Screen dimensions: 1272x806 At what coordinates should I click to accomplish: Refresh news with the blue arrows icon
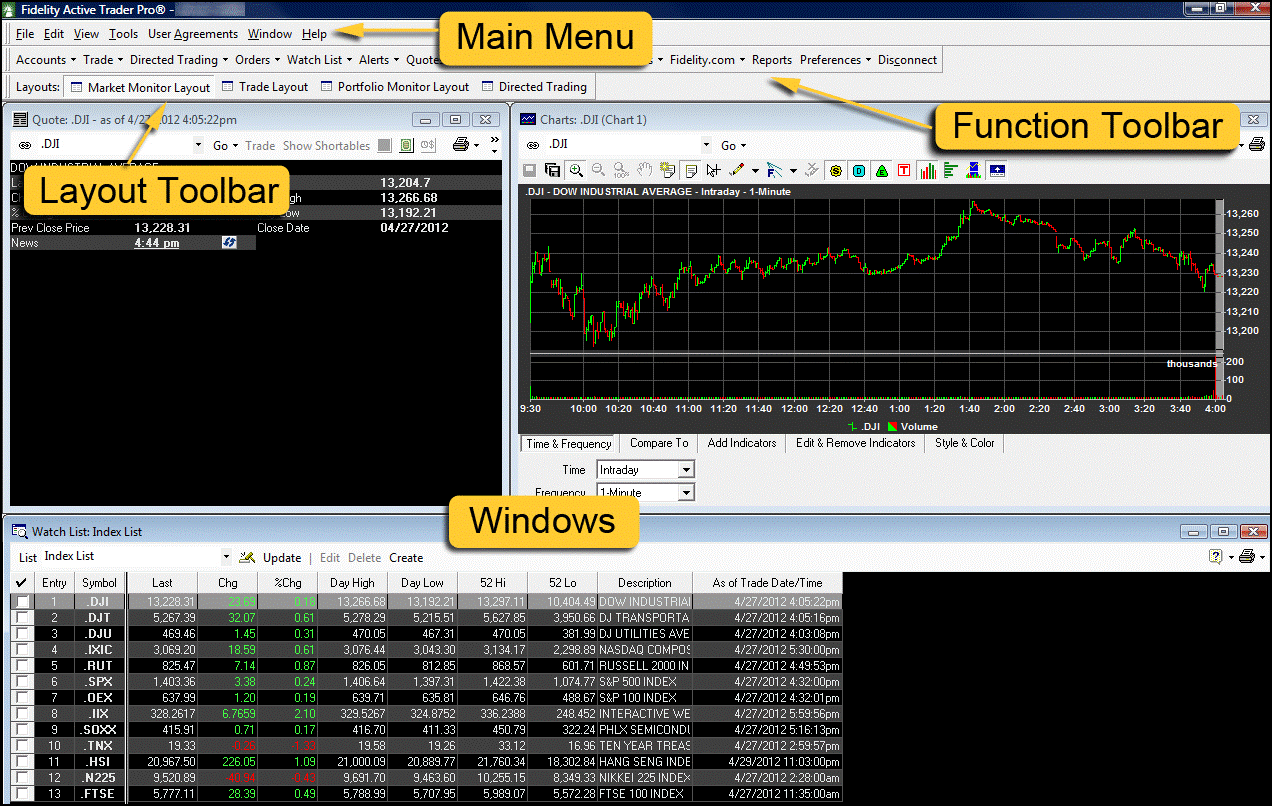click(229, 243)
